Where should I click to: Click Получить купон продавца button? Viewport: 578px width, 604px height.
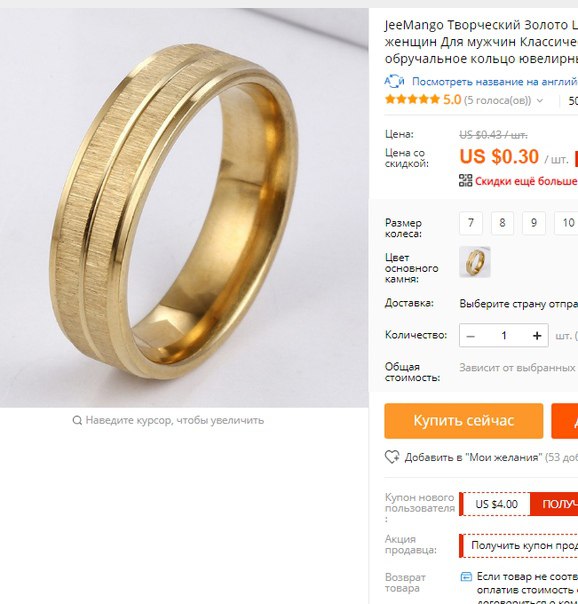click(519, 545)
